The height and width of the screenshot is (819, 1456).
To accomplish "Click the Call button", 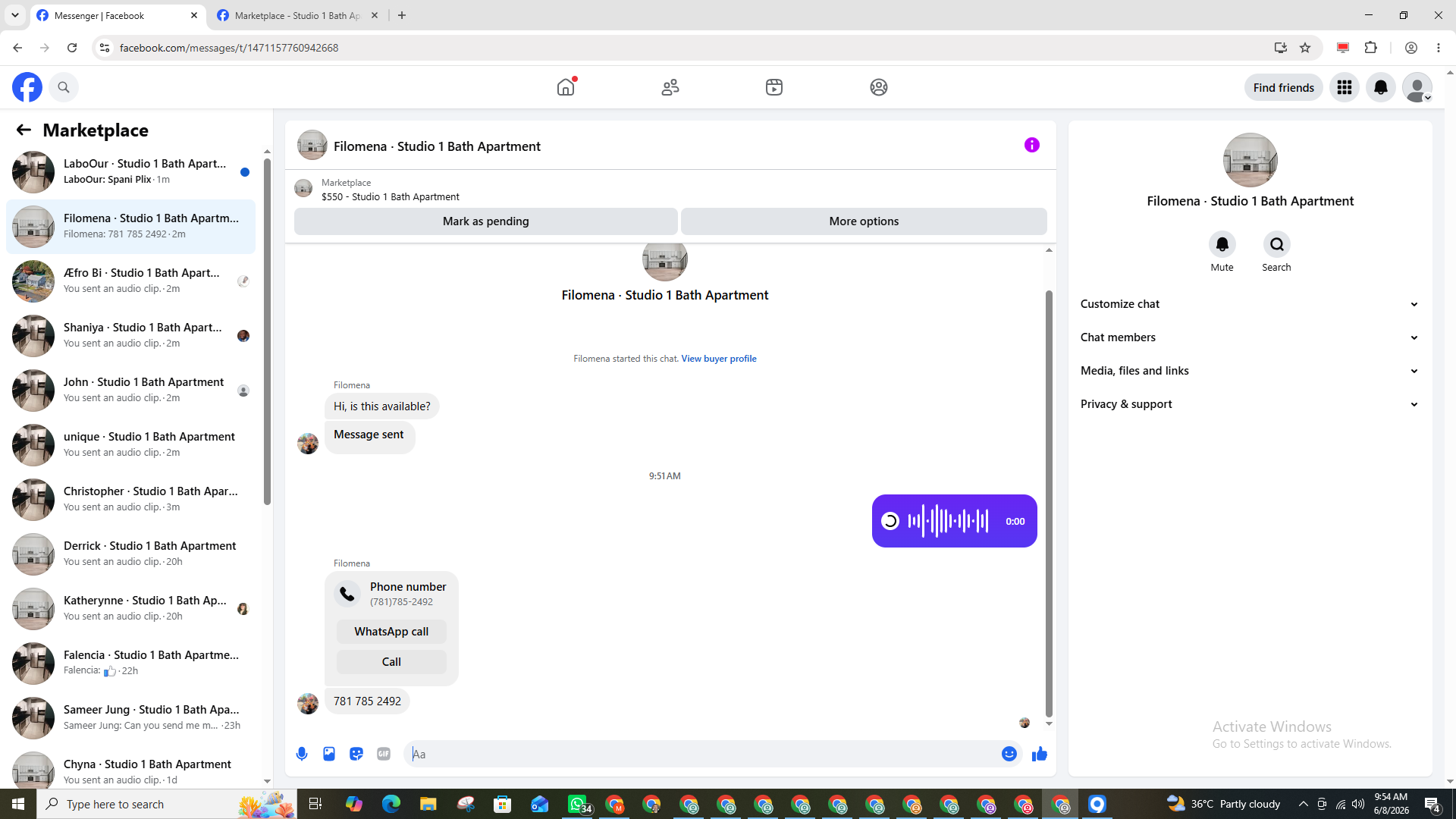I will pos(391,662).
